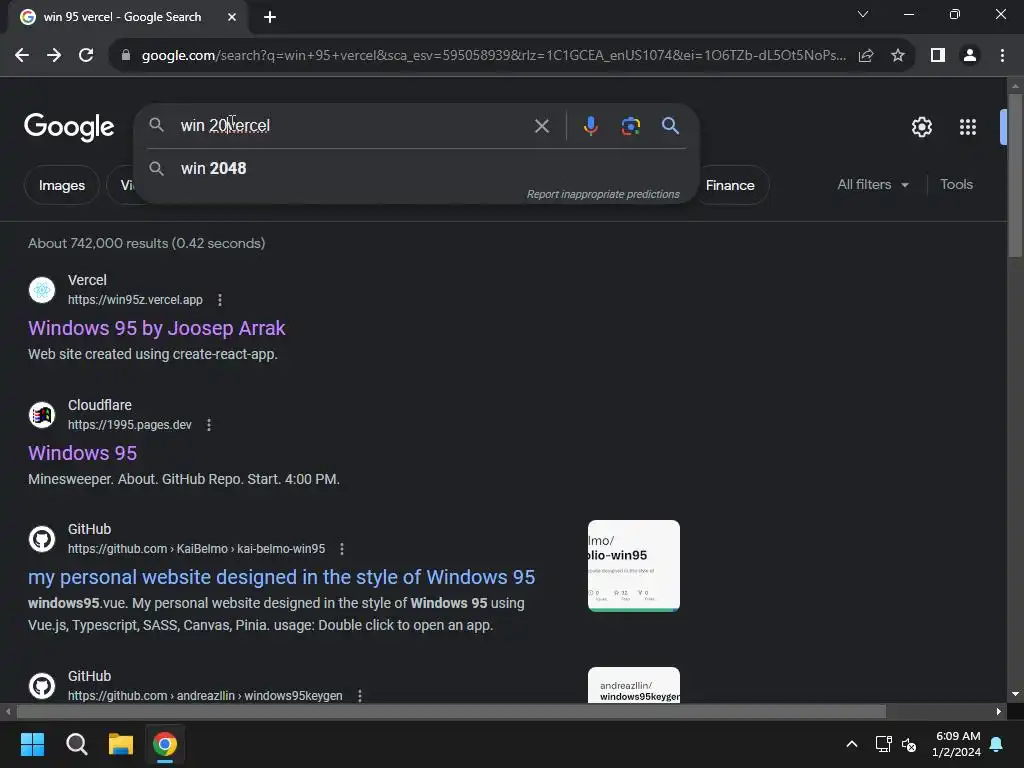This screenshot has width=1024, height=768.
Task: View site information via the lock icon
Action: [126, 56]
